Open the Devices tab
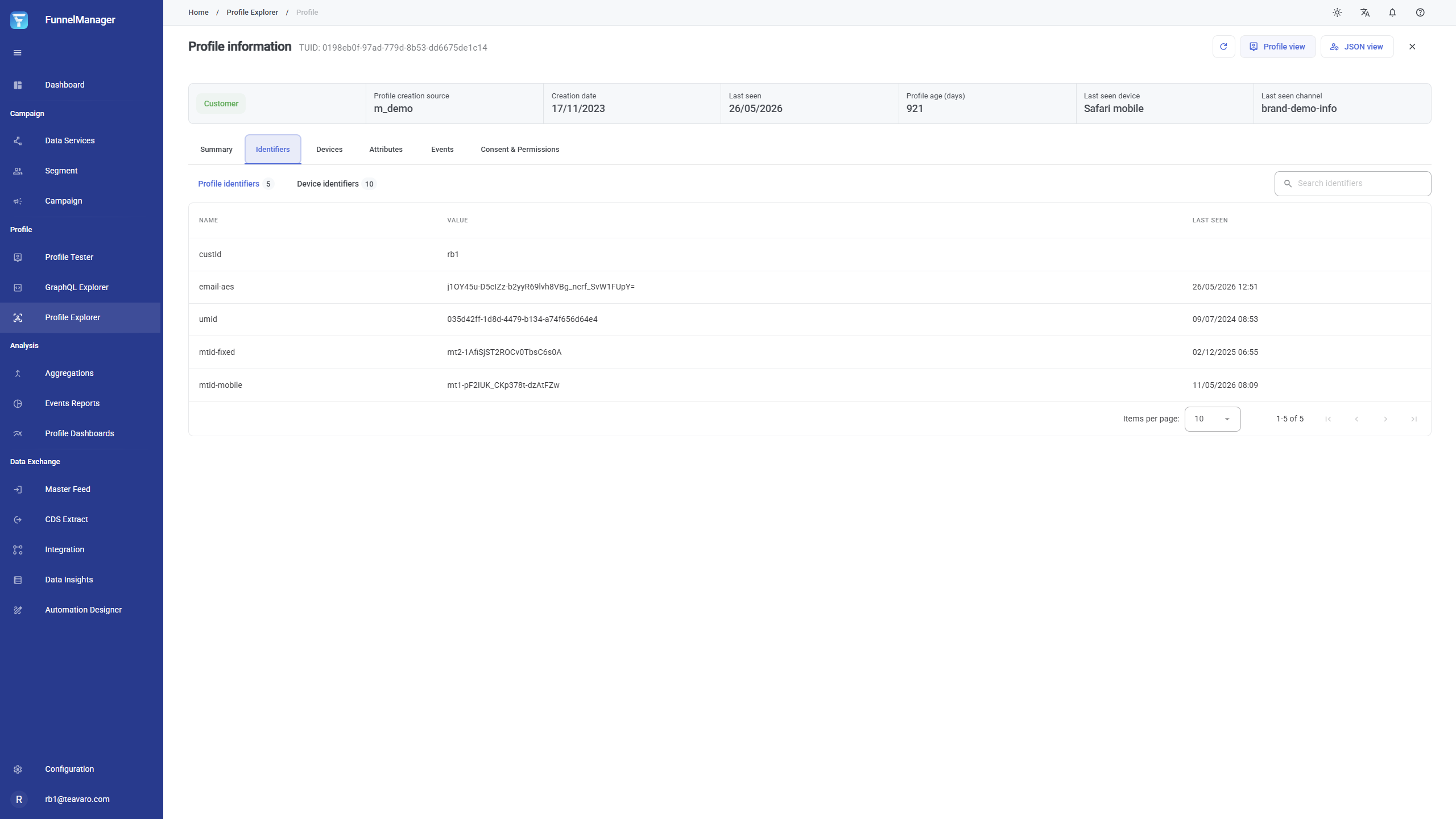This screenshot has width=1456, height=819. pos(329,150)
